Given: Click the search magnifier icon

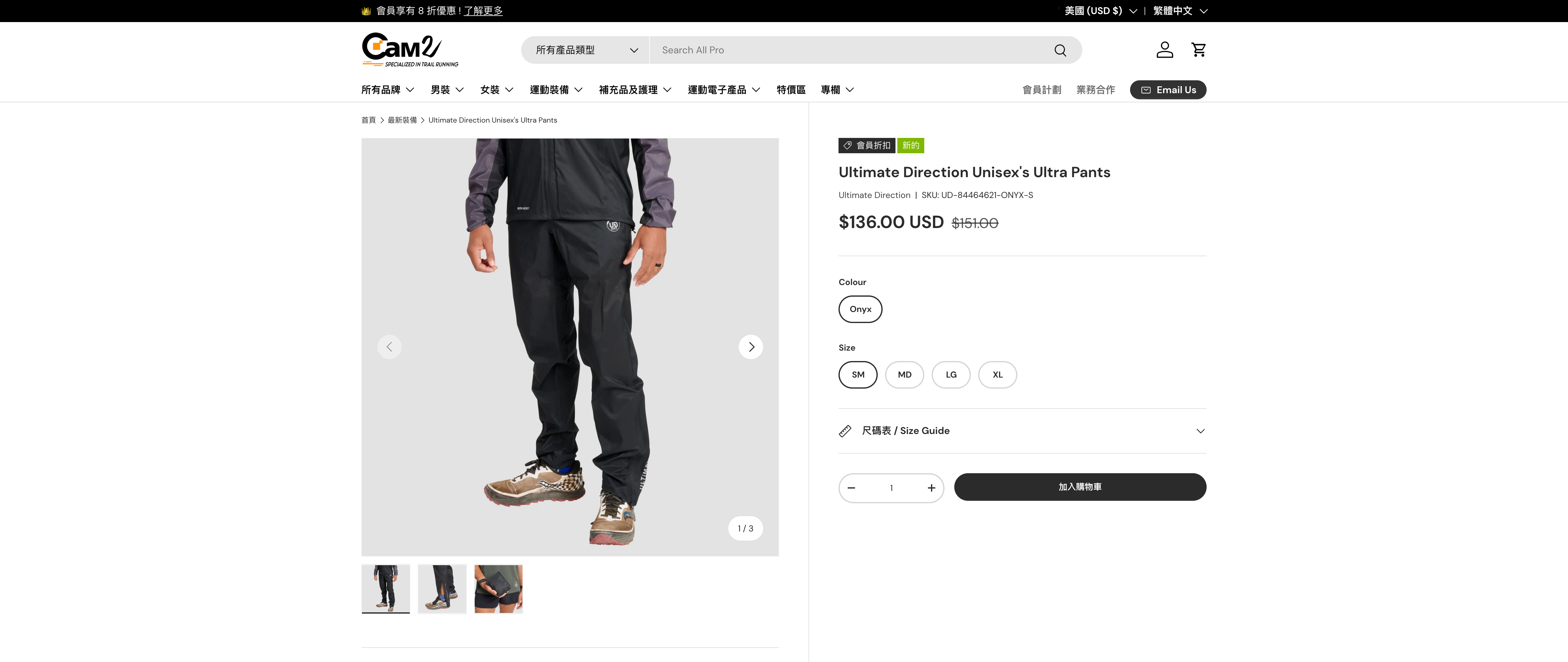Looking at the screenshot, I should tap(1060, 50).
